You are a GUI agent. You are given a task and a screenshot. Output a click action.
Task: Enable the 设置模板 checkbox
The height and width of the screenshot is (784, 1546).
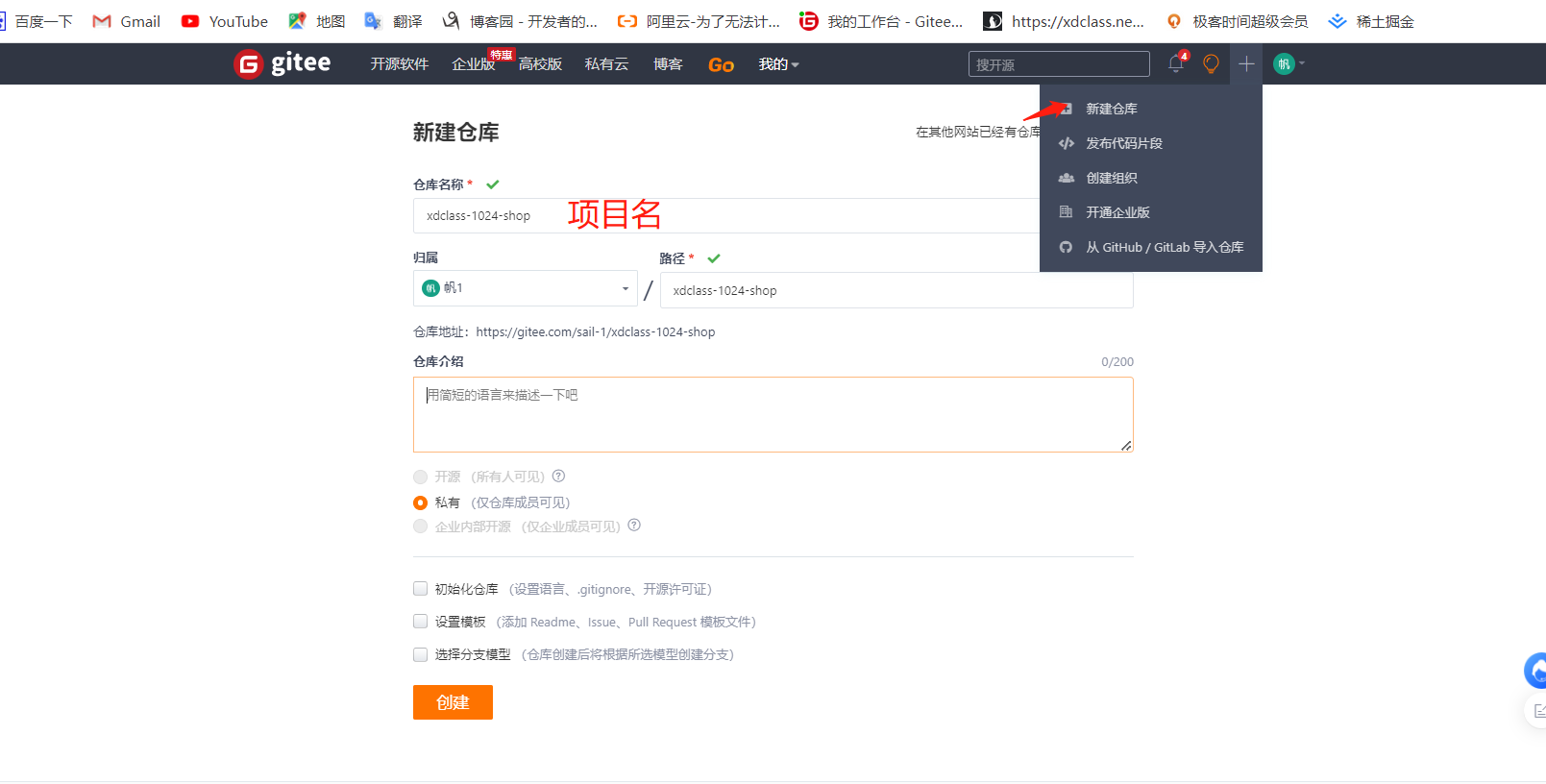pos(420,622)
